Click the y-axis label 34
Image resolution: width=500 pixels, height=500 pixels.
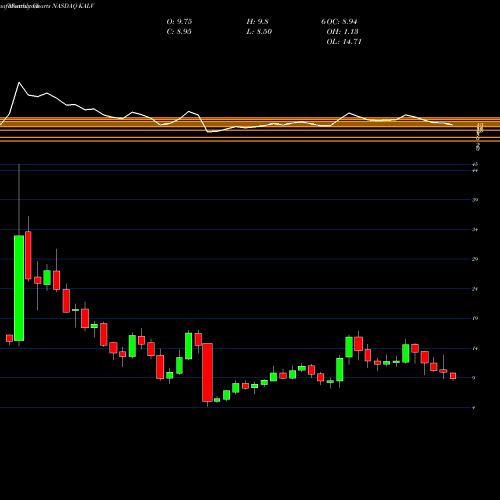tap(475, 230)
